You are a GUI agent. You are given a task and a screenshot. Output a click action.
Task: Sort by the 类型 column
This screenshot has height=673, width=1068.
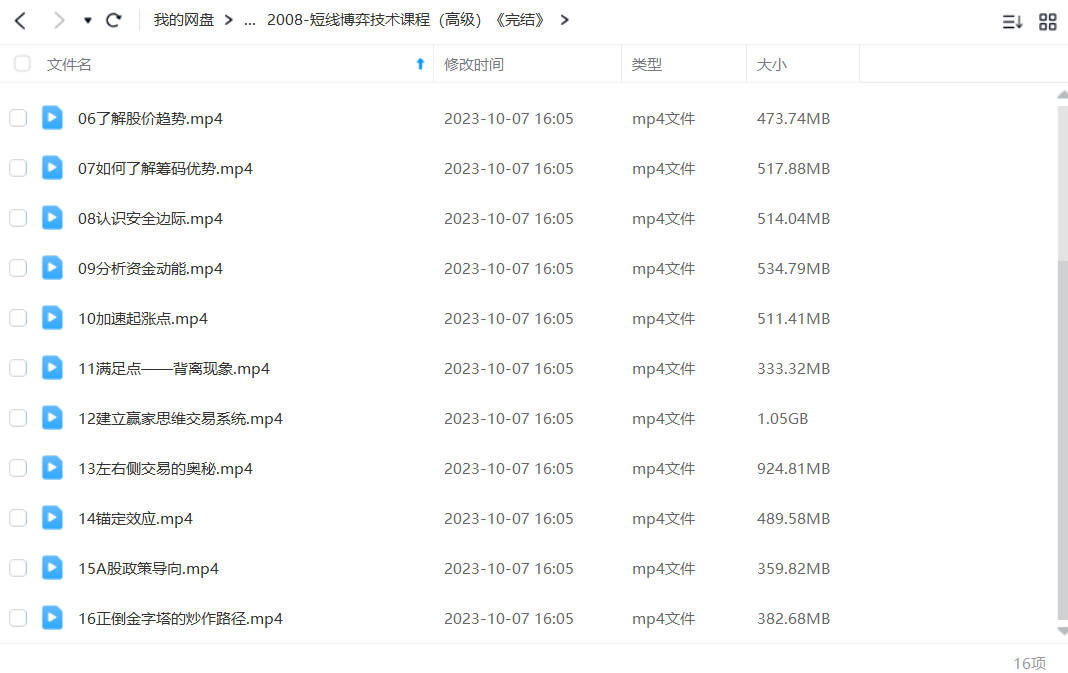coord(646,65)
